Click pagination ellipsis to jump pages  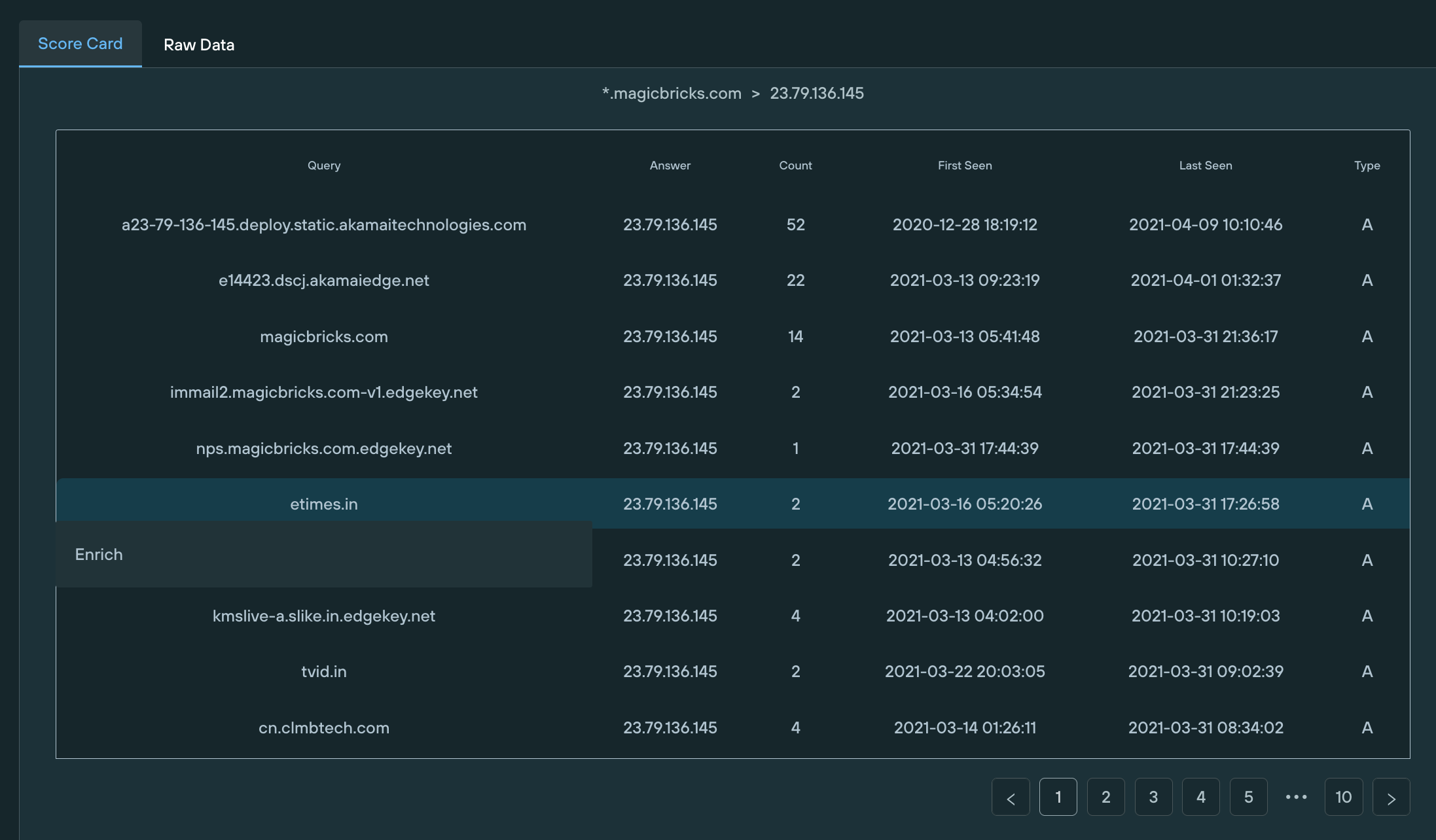pyautogui.click(x=1296, y=797)
